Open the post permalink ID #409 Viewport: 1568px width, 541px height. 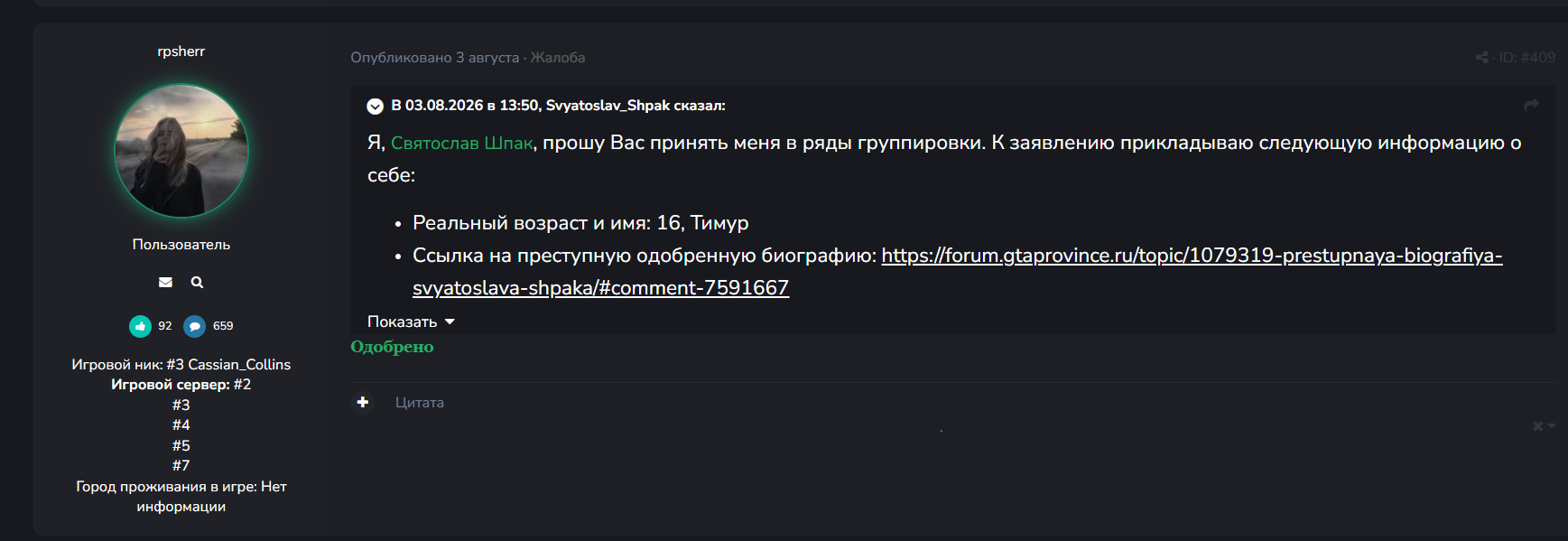1527,58
